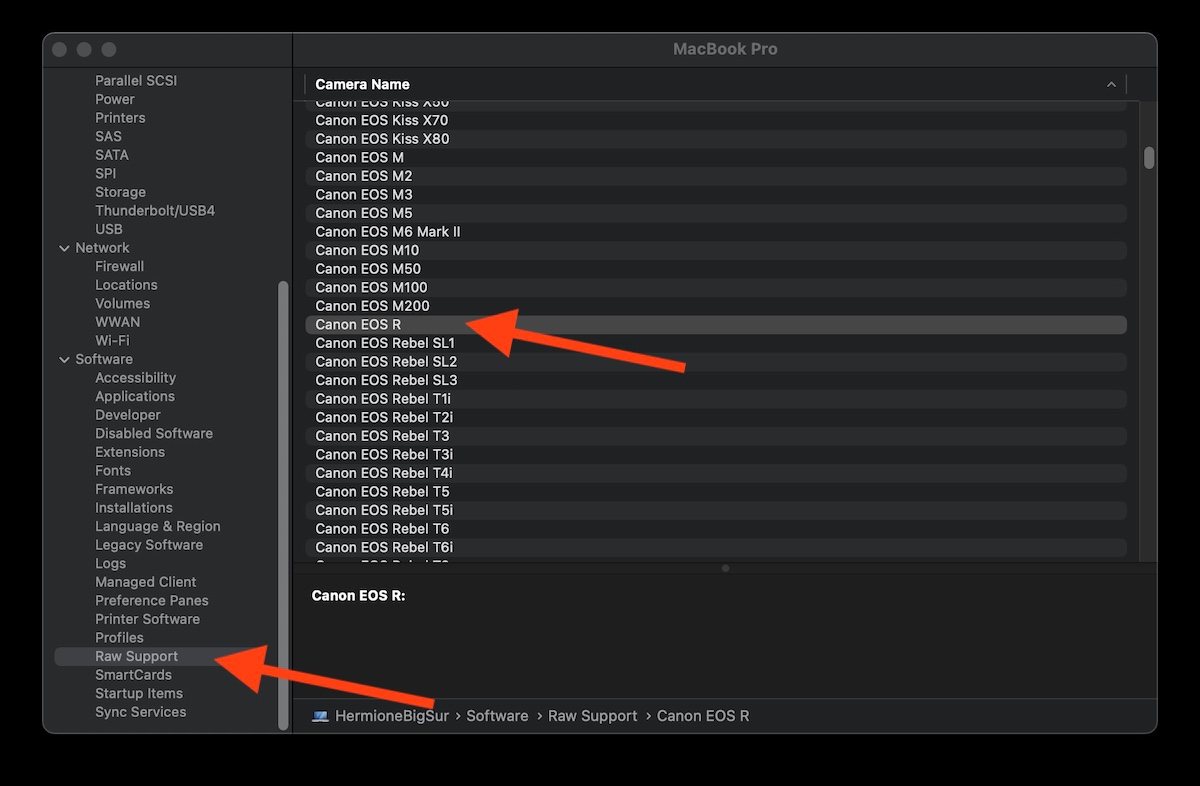Open Firewall under Network
Image resolution: width=1200 pixels, height=786 pixels.
click(x=119, y=266)
